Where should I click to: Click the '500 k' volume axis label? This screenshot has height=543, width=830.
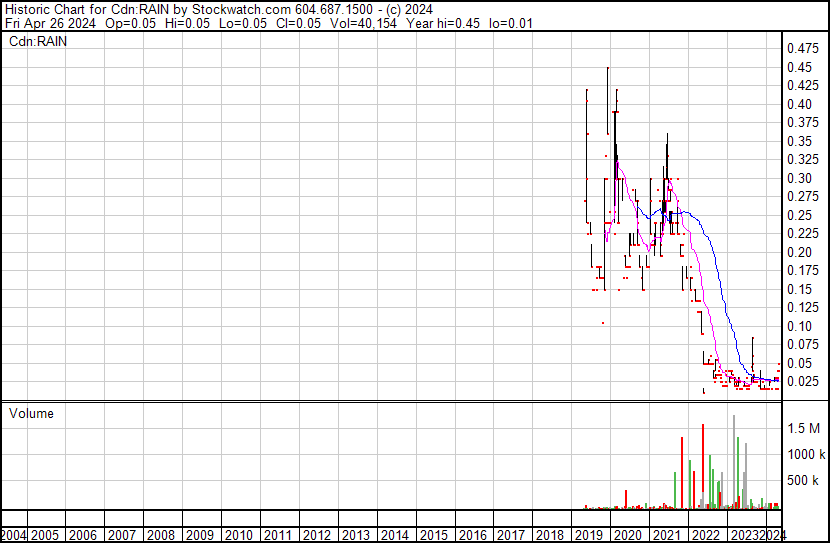click(802, 480)
